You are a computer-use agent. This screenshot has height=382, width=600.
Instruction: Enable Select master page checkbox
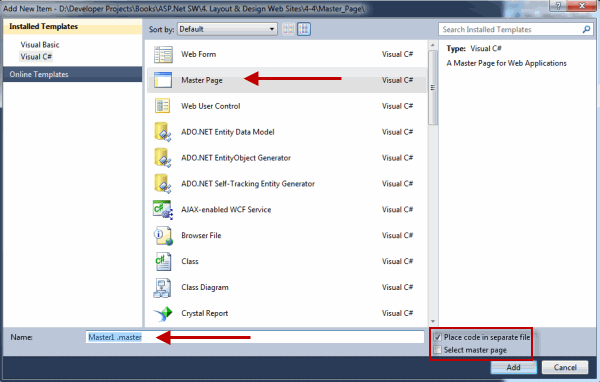tap(438, 350)
